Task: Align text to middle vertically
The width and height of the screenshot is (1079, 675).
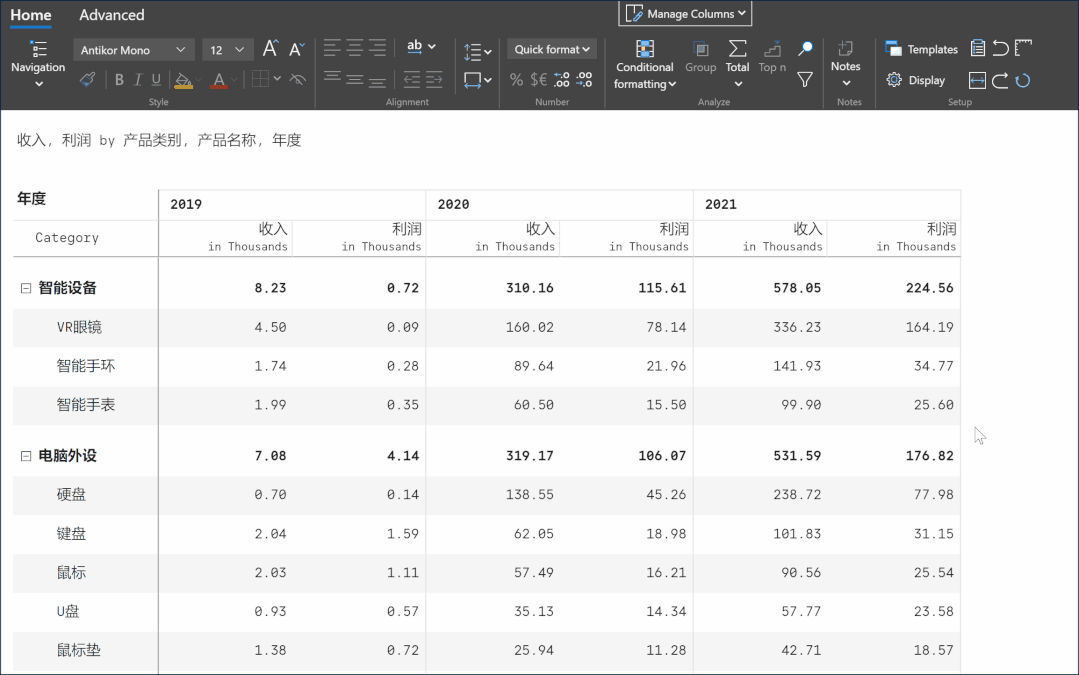Action: 355,79
